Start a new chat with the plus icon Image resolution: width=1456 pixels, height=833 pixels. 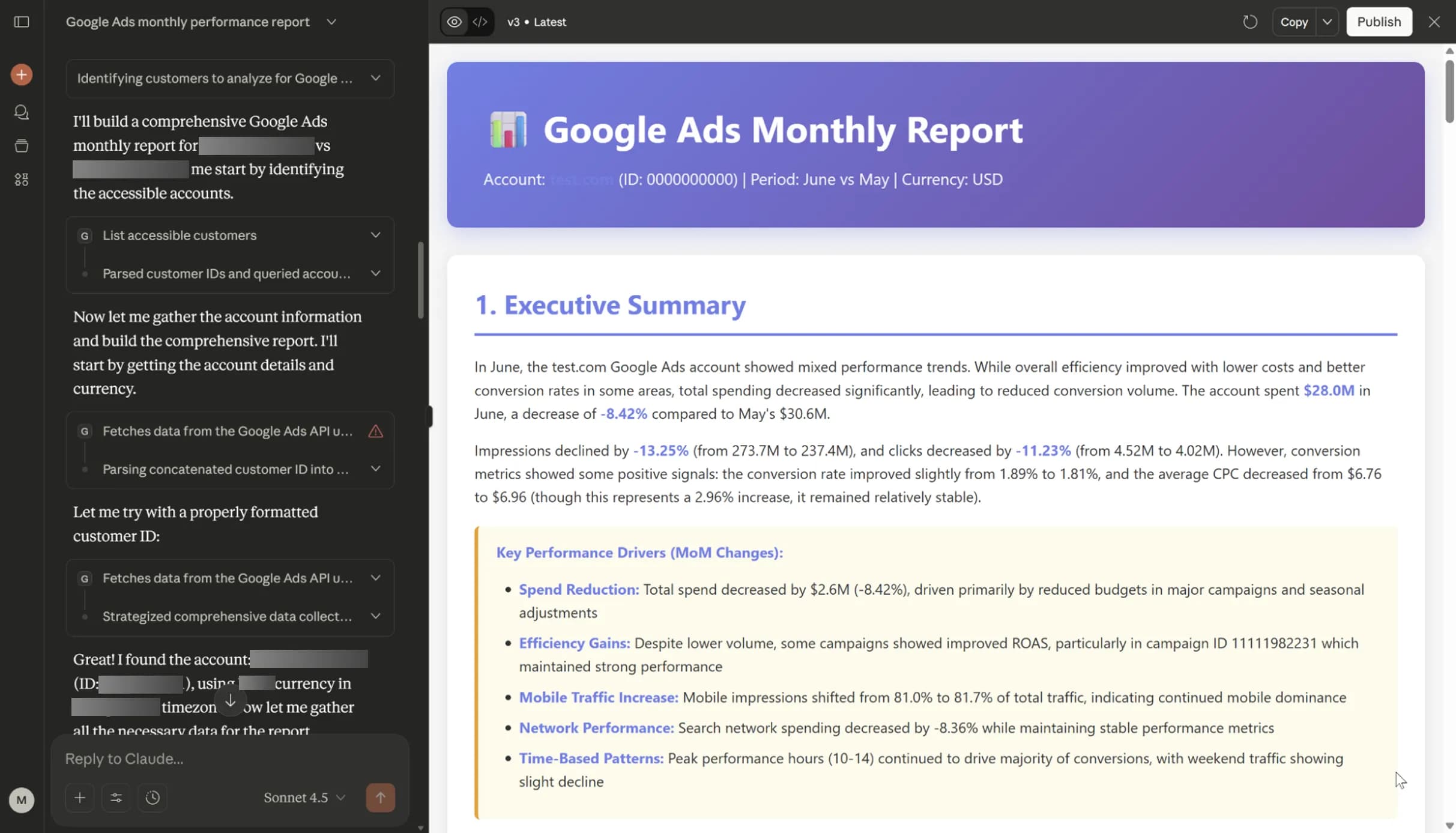click(22, 74)
